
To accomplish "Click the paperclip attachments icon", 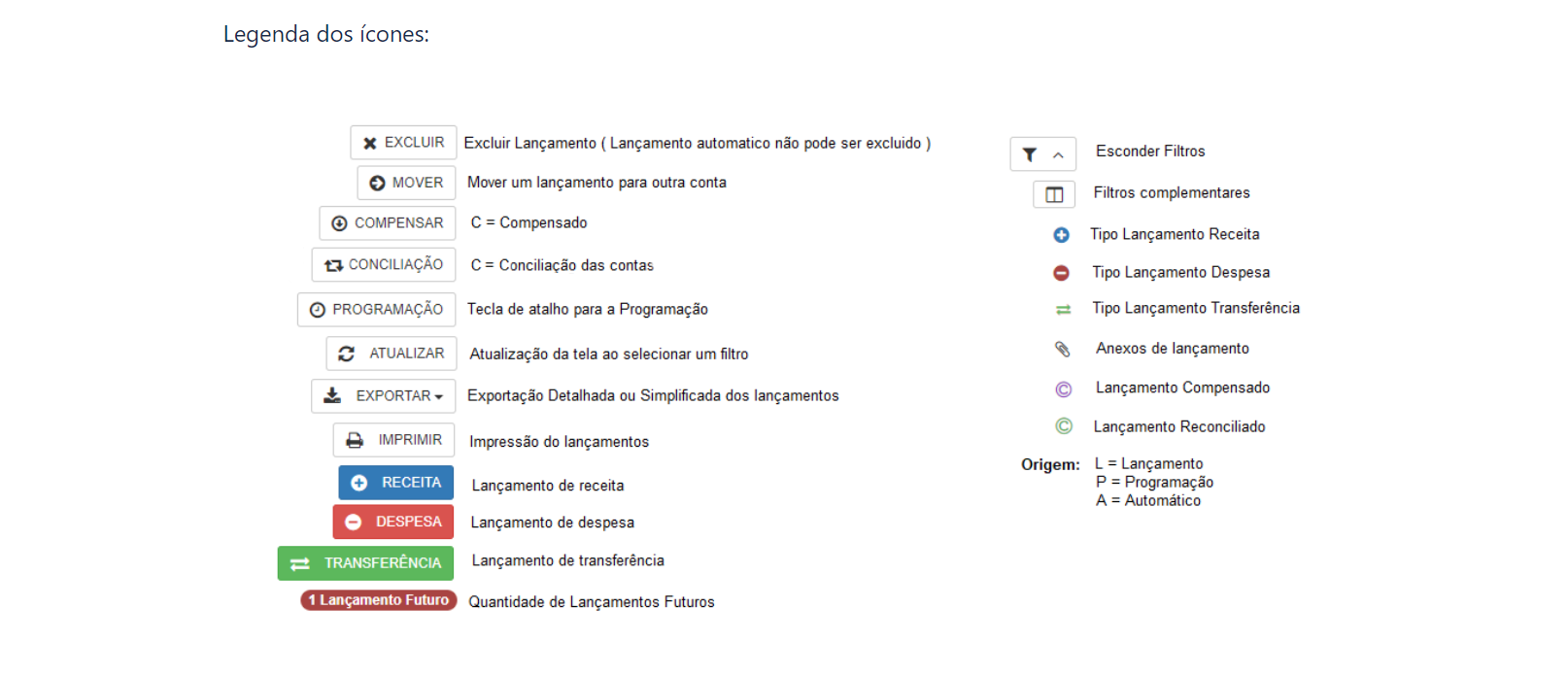I will click(1063, 349).
